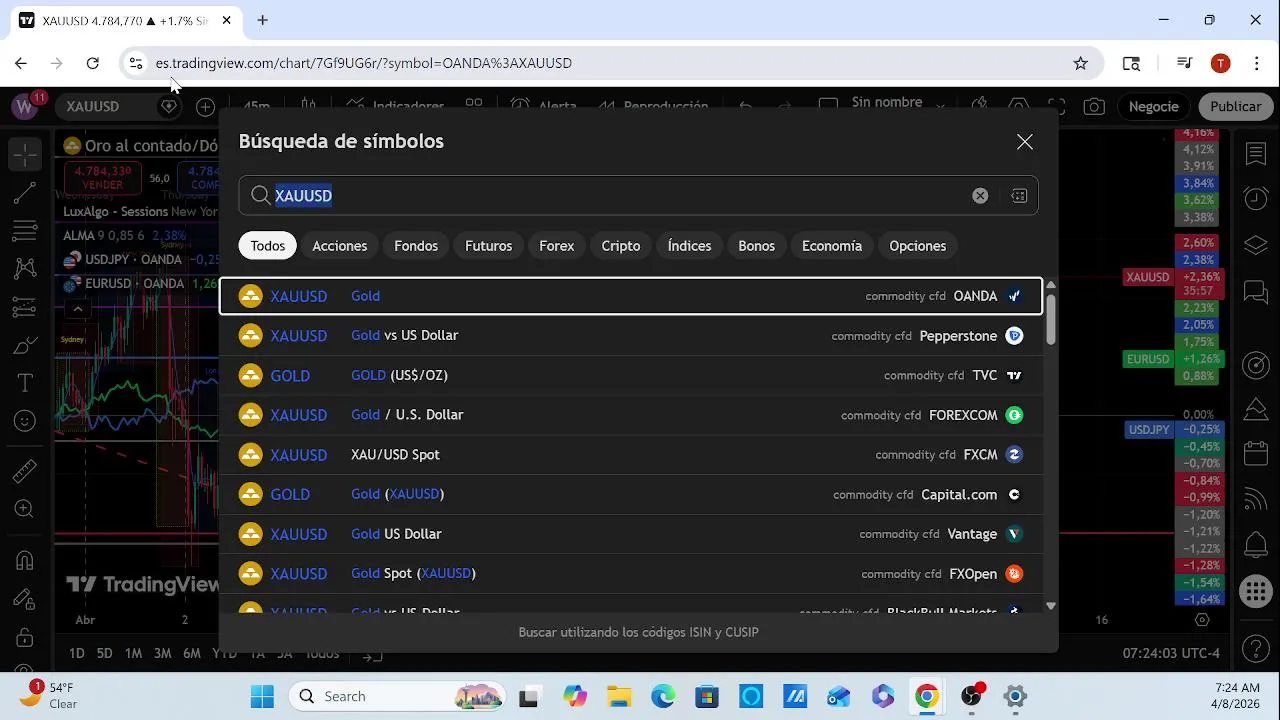Choose the XAUUSD FOREXCOM result
Viewport: 1280px width, 720px height.
(x=631, y=415)
